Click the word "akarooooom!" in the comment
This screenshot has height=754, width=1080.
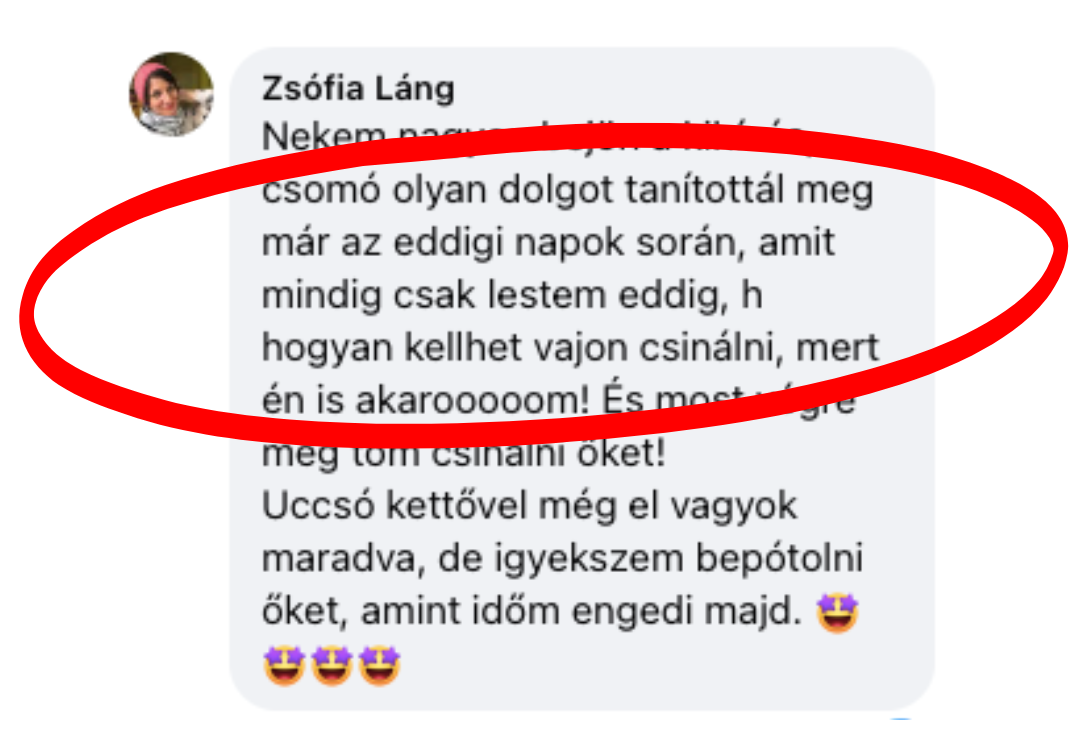click(472, 401)
